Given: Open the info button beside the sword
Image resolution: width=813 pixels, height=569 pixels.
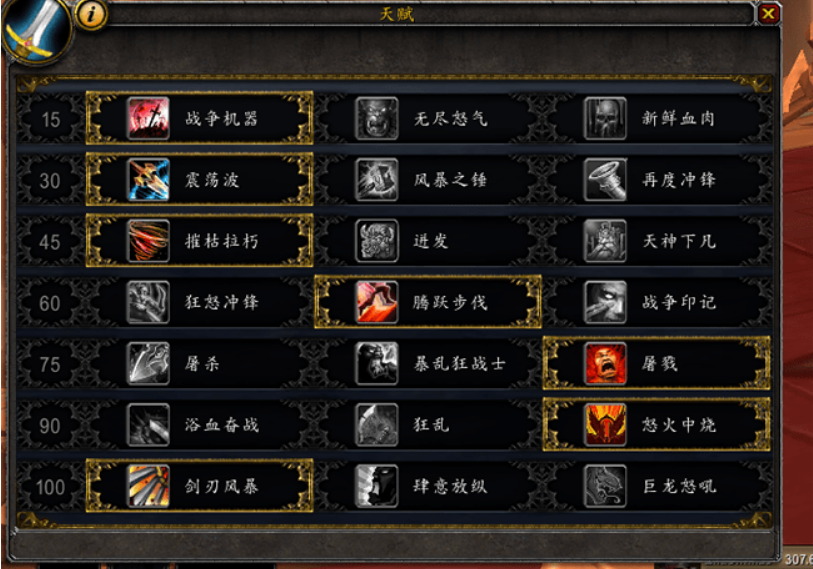Looking at the screenshot, I should [91, 14].
